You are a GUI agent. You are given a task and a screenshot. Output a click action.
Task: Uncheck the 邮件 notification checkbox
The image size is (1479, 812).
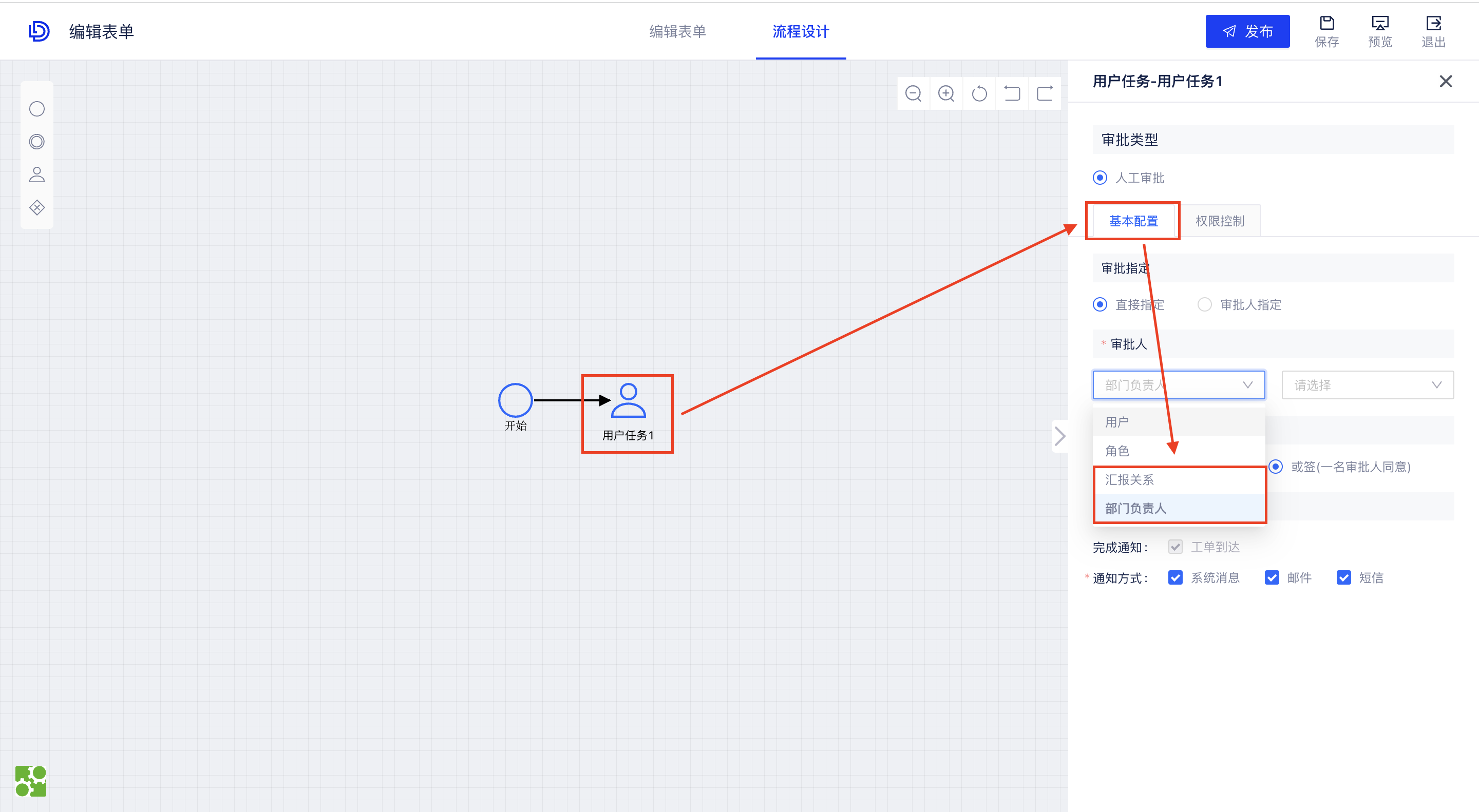tap(1272, 577)
